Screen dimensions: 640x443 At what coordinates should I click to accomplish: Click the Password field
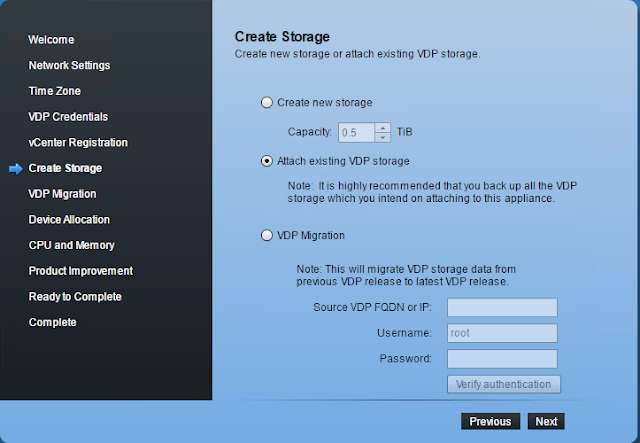(x=501, y=358)
